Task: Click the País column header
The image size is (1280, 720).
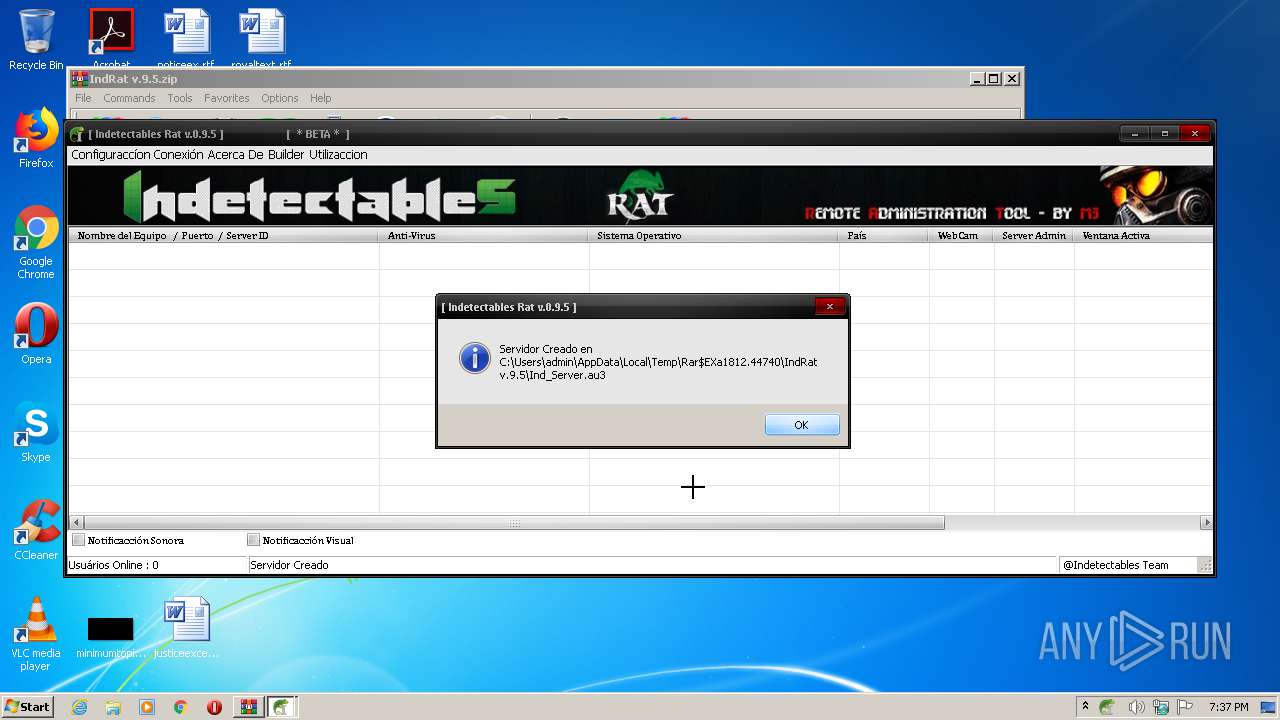Action: pyautogui.click(x=883, y=236)
